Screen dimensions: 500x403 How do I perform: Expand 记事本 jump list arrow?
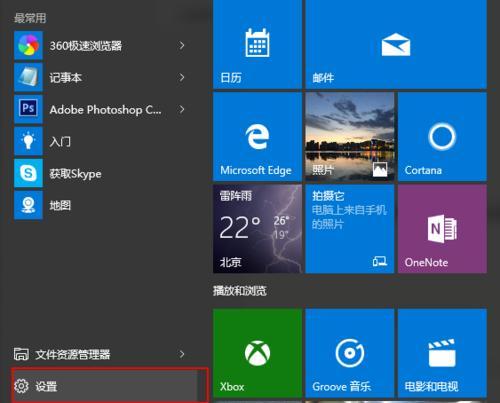click(x=182, y=77)
